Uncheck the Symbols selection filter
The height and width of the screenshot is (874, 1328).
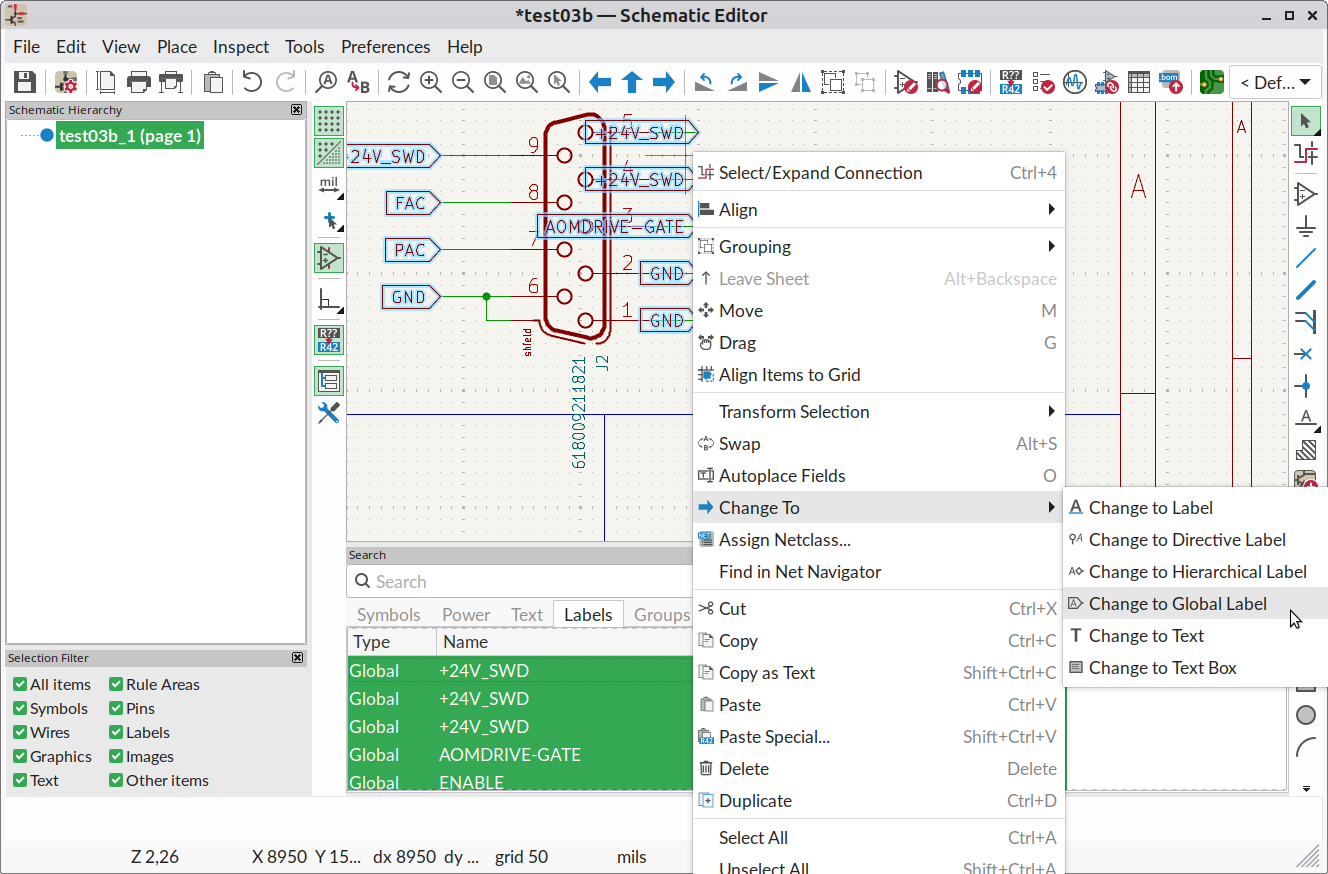pos(20,709)
